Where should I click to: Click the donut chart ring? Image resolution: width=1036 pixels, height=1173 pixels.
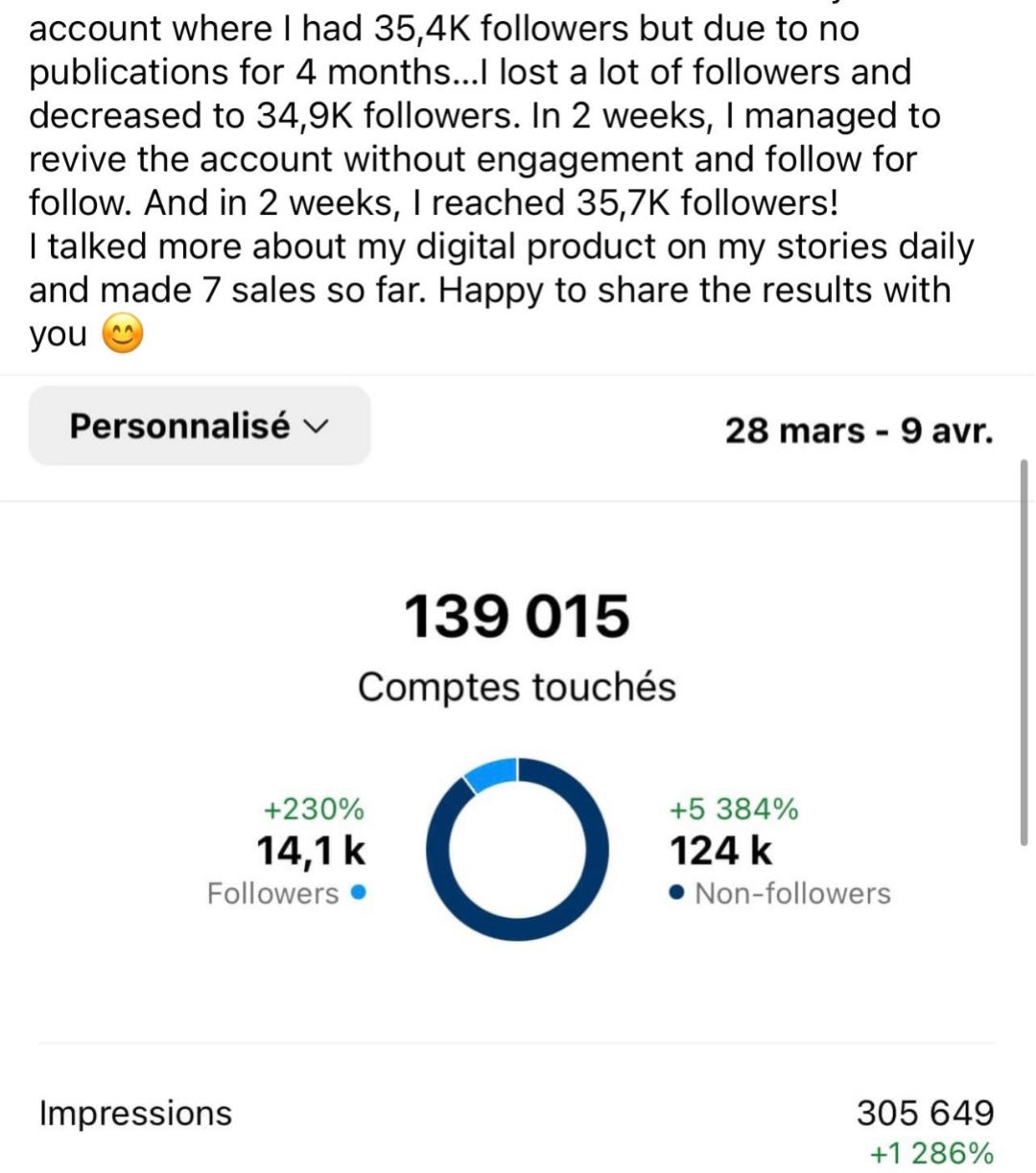pos(517,850)
